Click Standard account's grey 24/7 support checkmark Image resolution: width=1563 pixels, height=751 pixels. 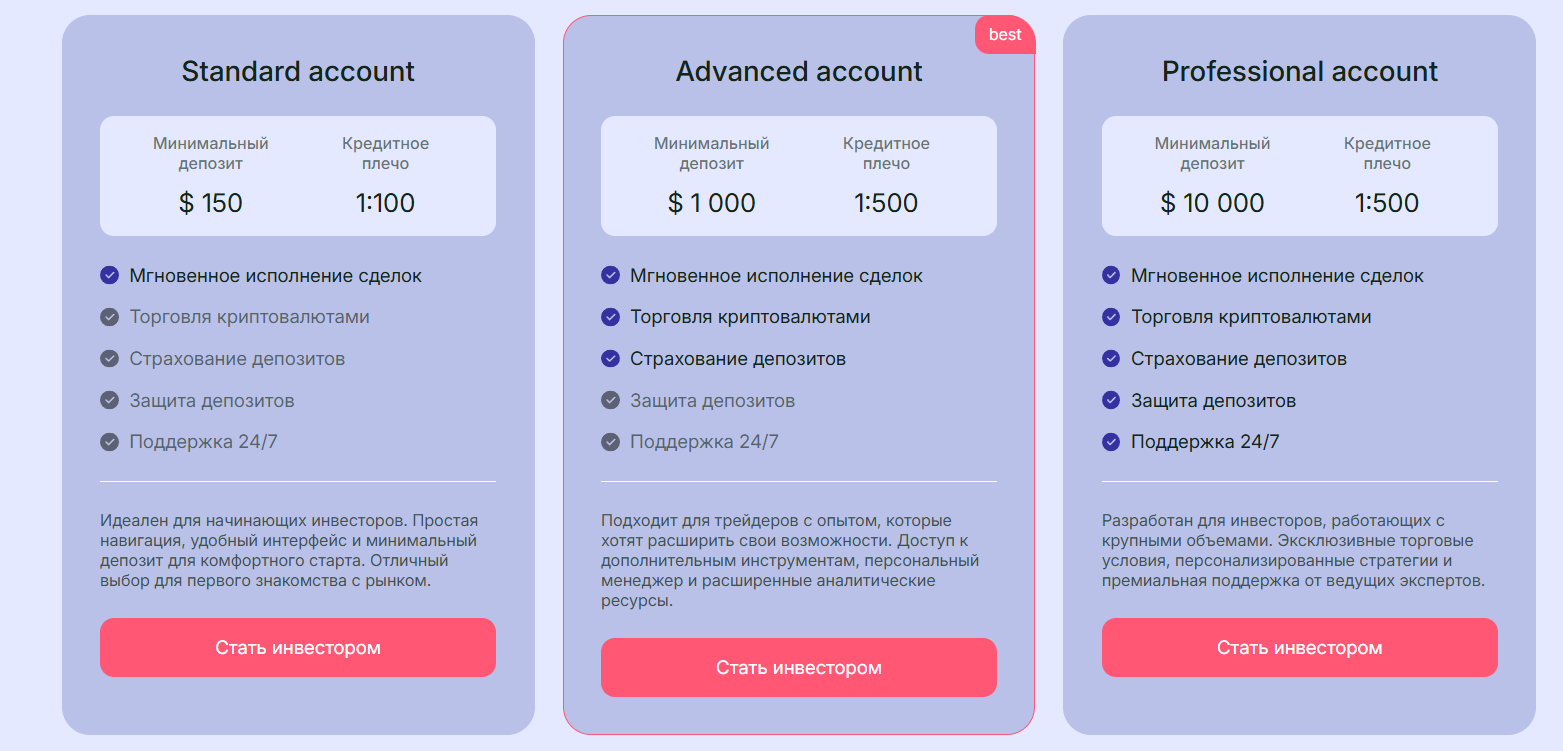[110, 442]
